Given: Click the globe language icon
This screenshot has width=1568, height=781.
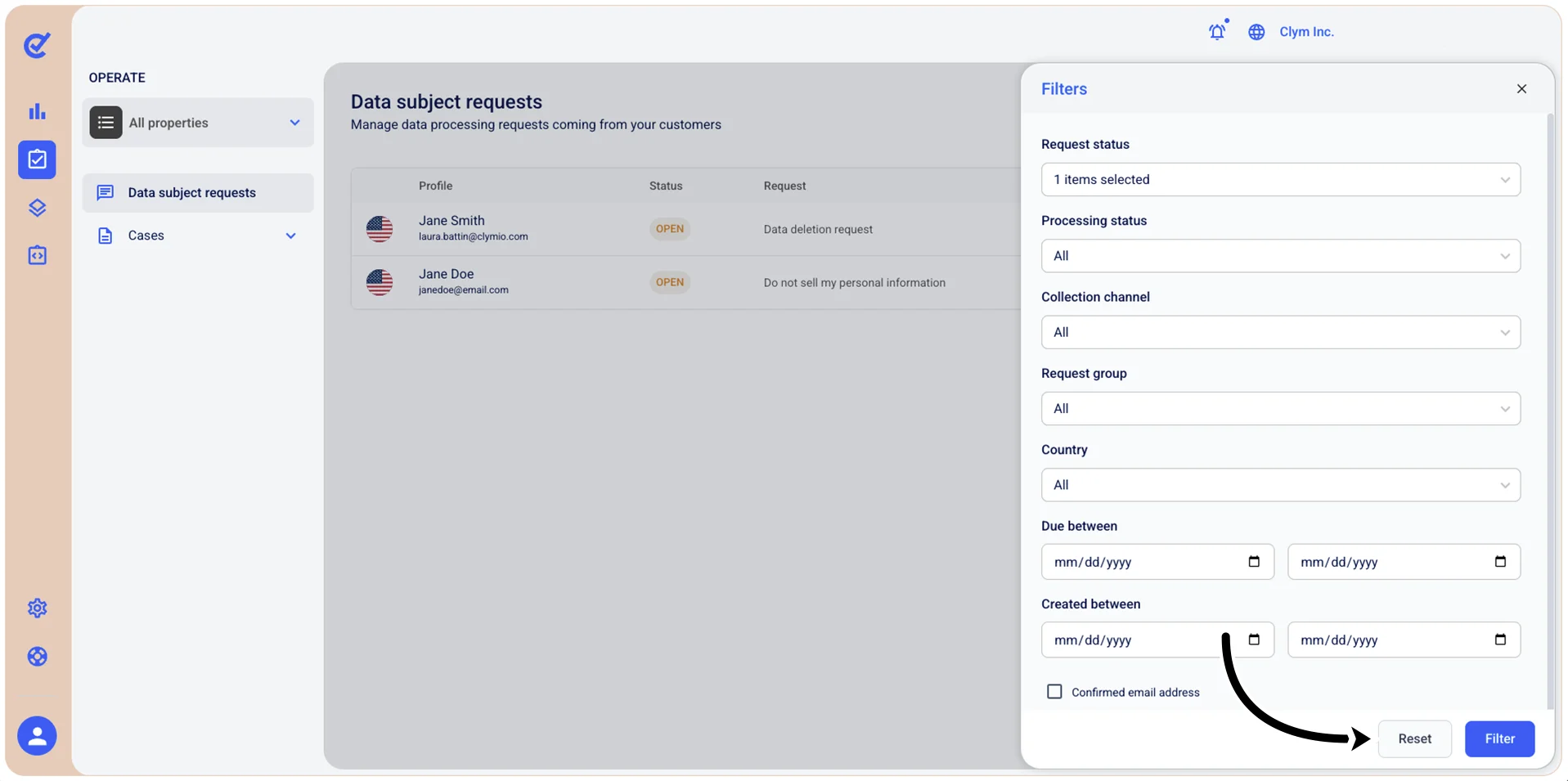Looking at the screenshot, I should pyautogui.click(x=1256, y=32).
